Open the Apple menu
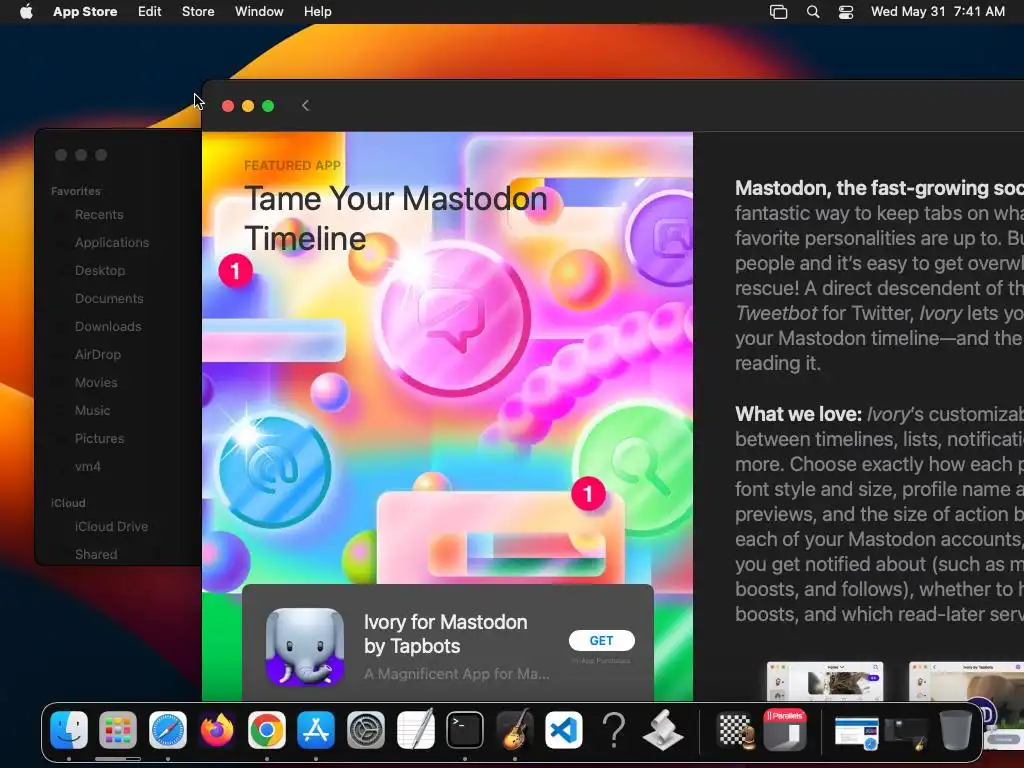This screenshot has height=768, width=1024. 26,12
